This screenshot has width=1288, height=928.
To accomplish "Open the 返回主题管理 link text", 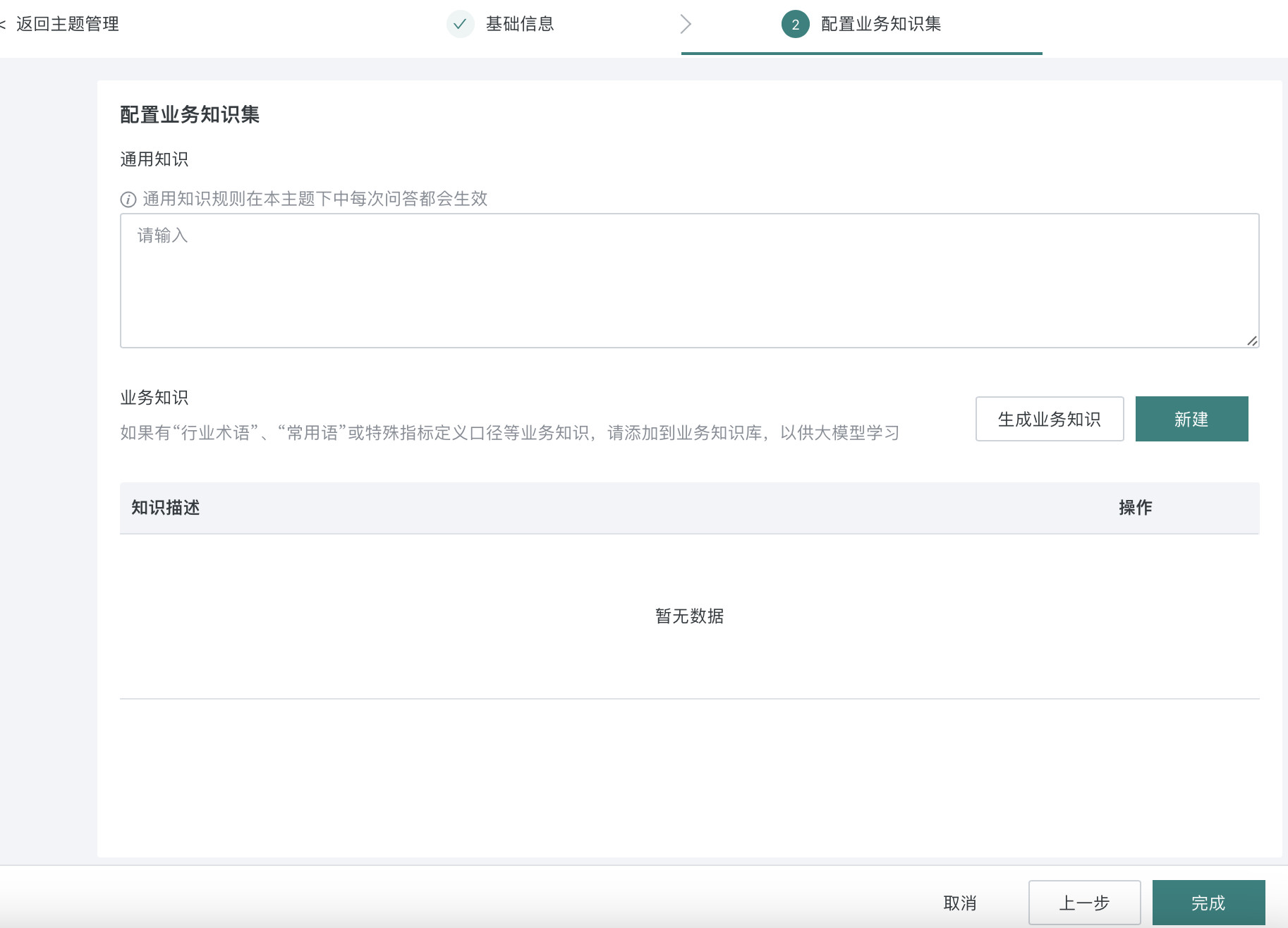I will click(68, 24).
